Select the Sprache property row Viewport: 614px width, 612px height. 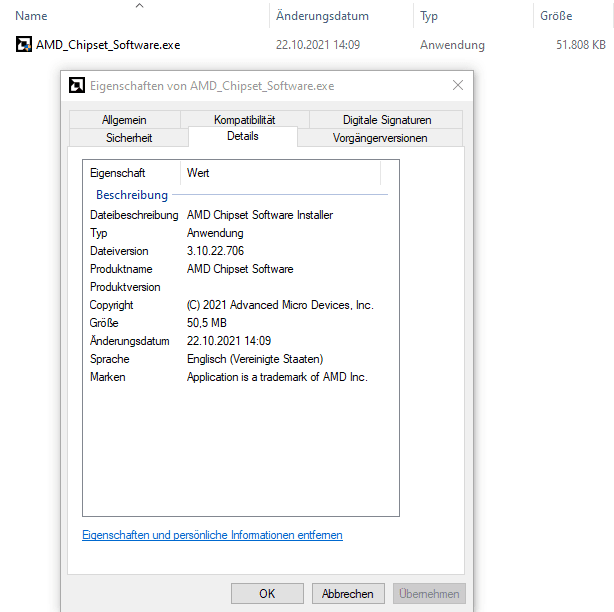click(x=240, y=359)
